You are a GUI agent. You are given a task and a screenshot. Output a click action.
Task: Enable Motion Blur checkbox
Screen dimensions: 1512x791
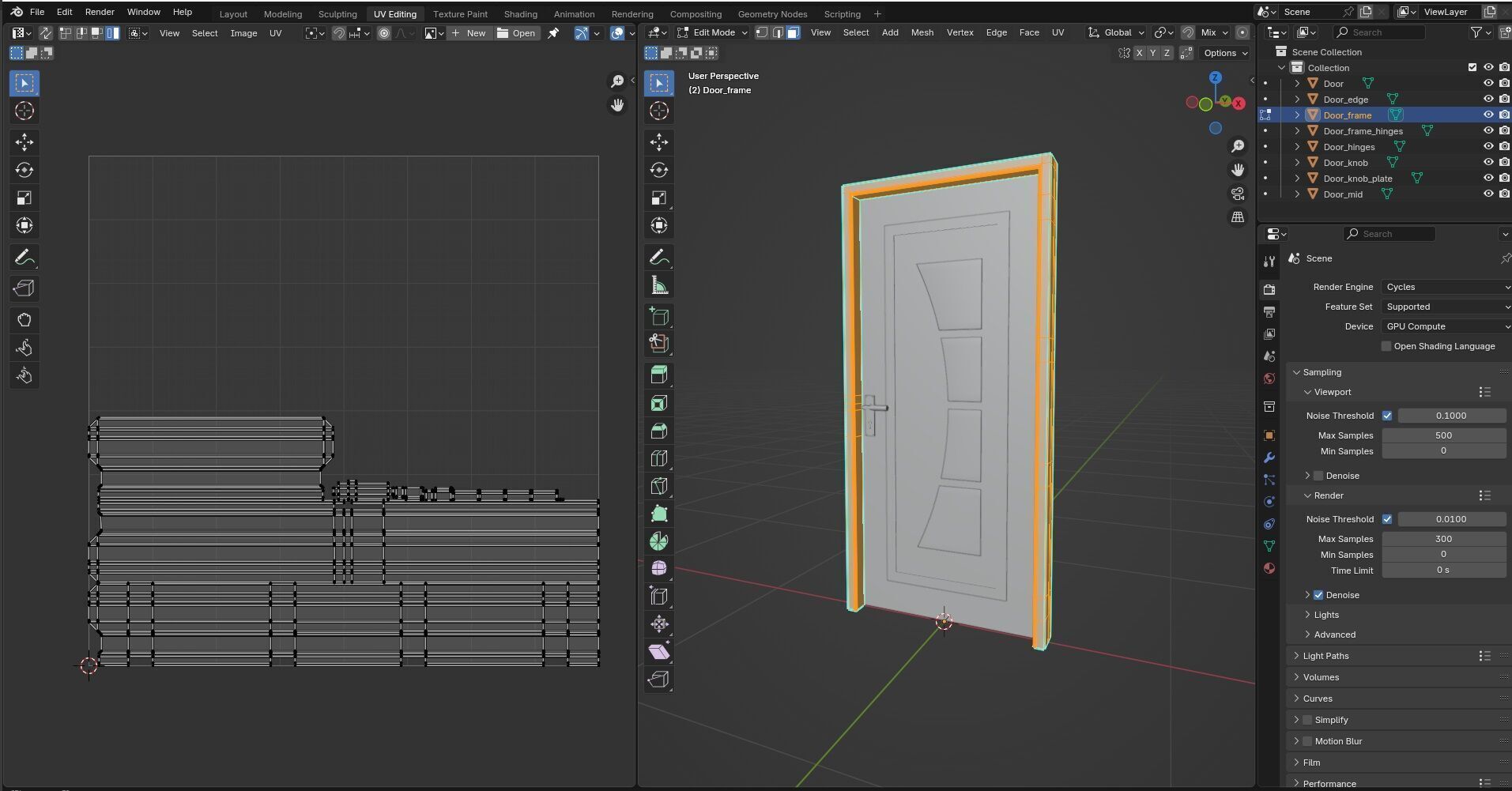coord(1307,741)
